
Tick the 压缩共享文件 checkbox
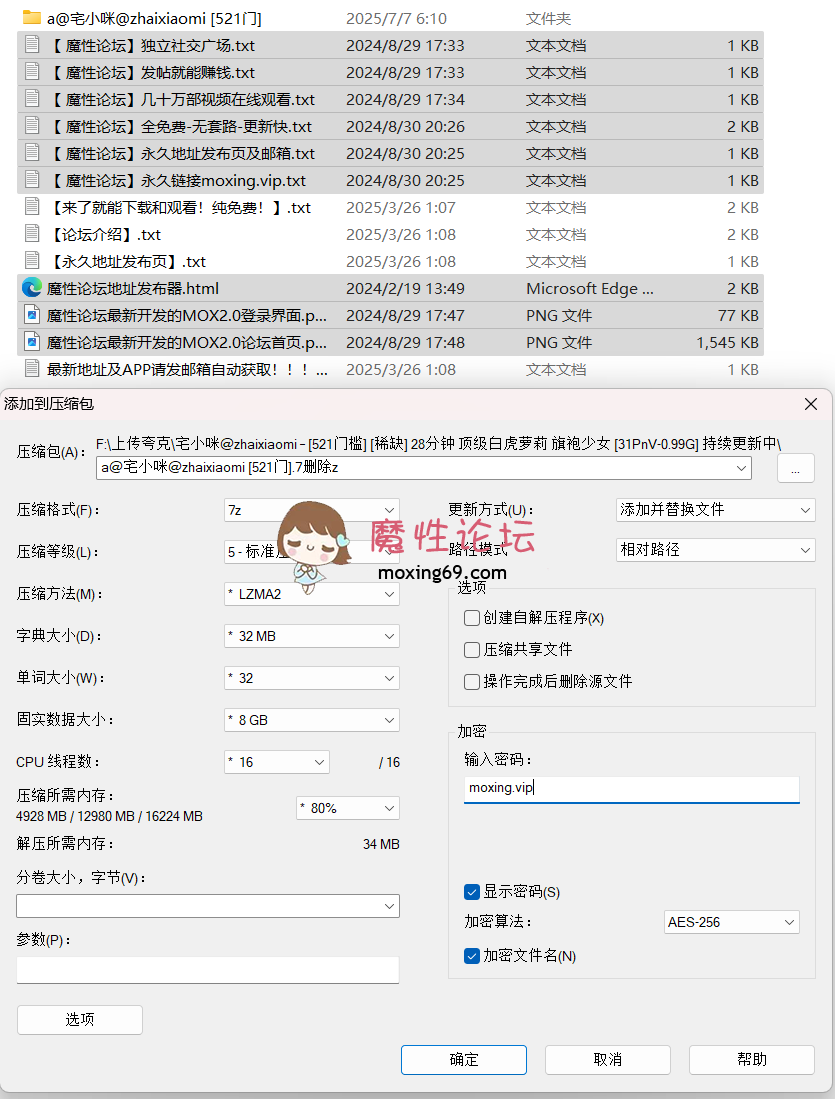[x=472, y=650]
